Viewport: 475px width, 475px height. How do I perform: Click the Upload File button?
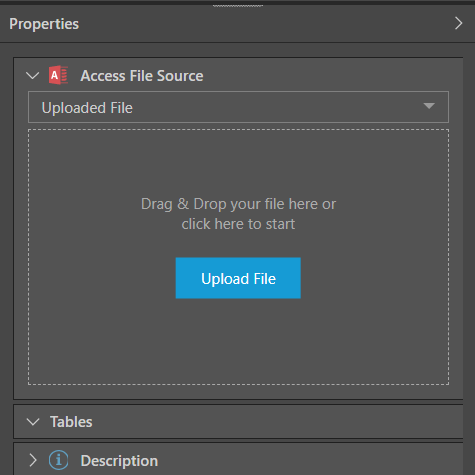(x=238, y=278)
